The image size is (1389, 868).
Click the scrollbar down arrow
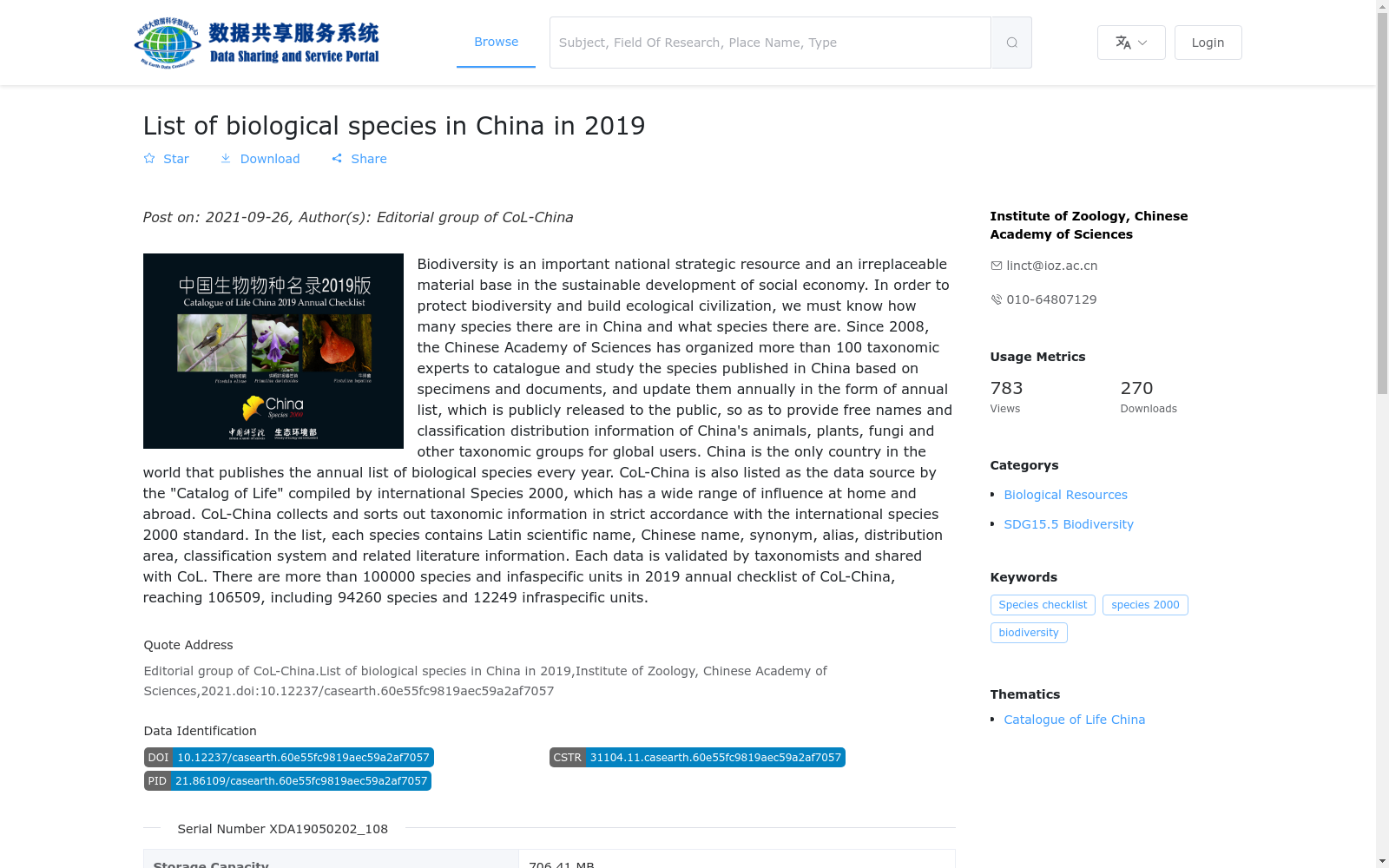point(1382,861)
